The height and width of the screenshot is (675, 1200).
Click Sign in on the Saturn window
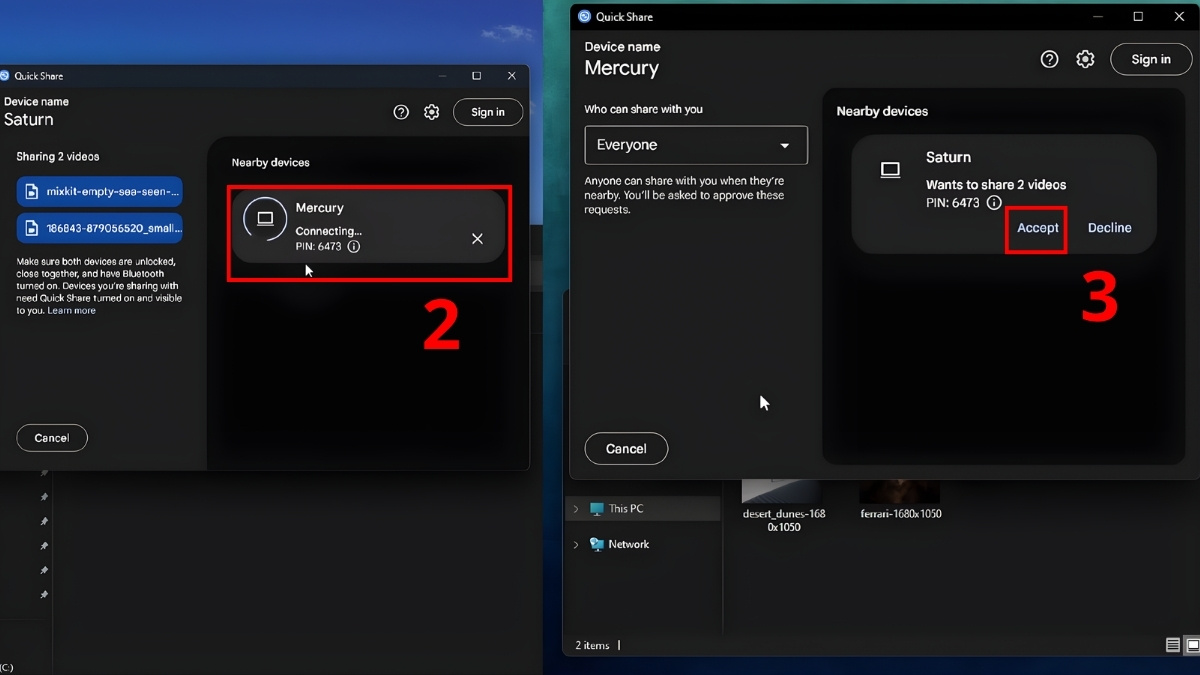click(488, 112)
